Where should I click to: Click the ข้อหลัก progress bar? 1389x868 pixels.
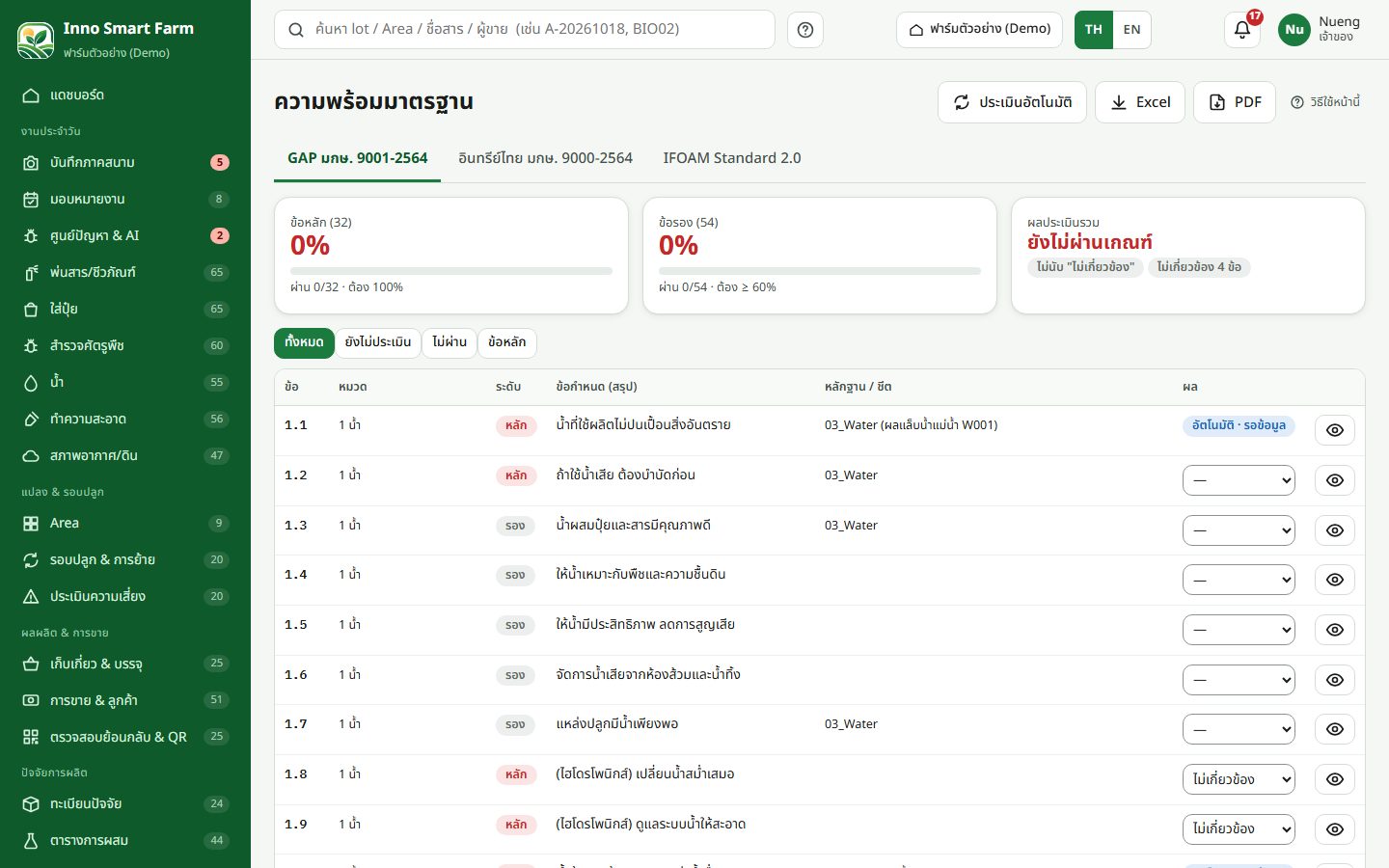pyautogui.click(x=451, y=271)
